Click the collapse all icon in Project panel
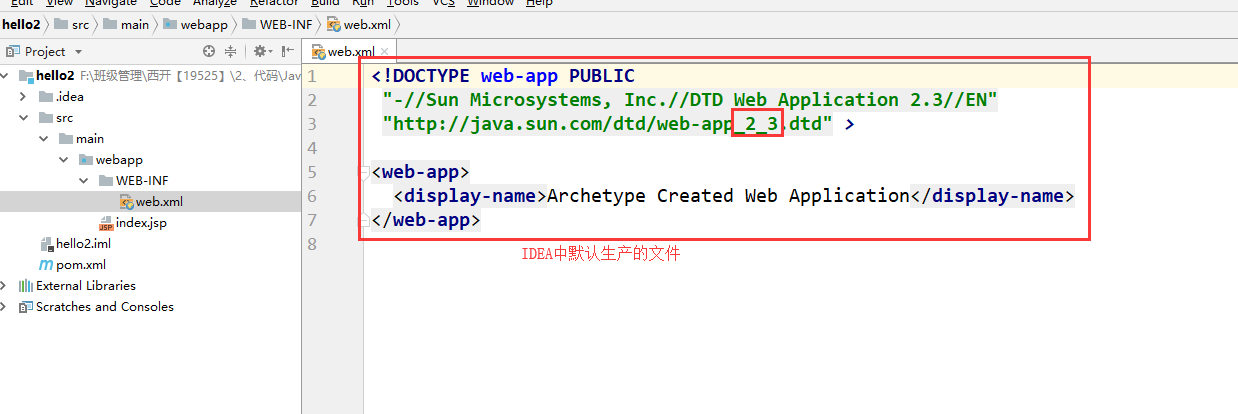 (x=231, y=51)
